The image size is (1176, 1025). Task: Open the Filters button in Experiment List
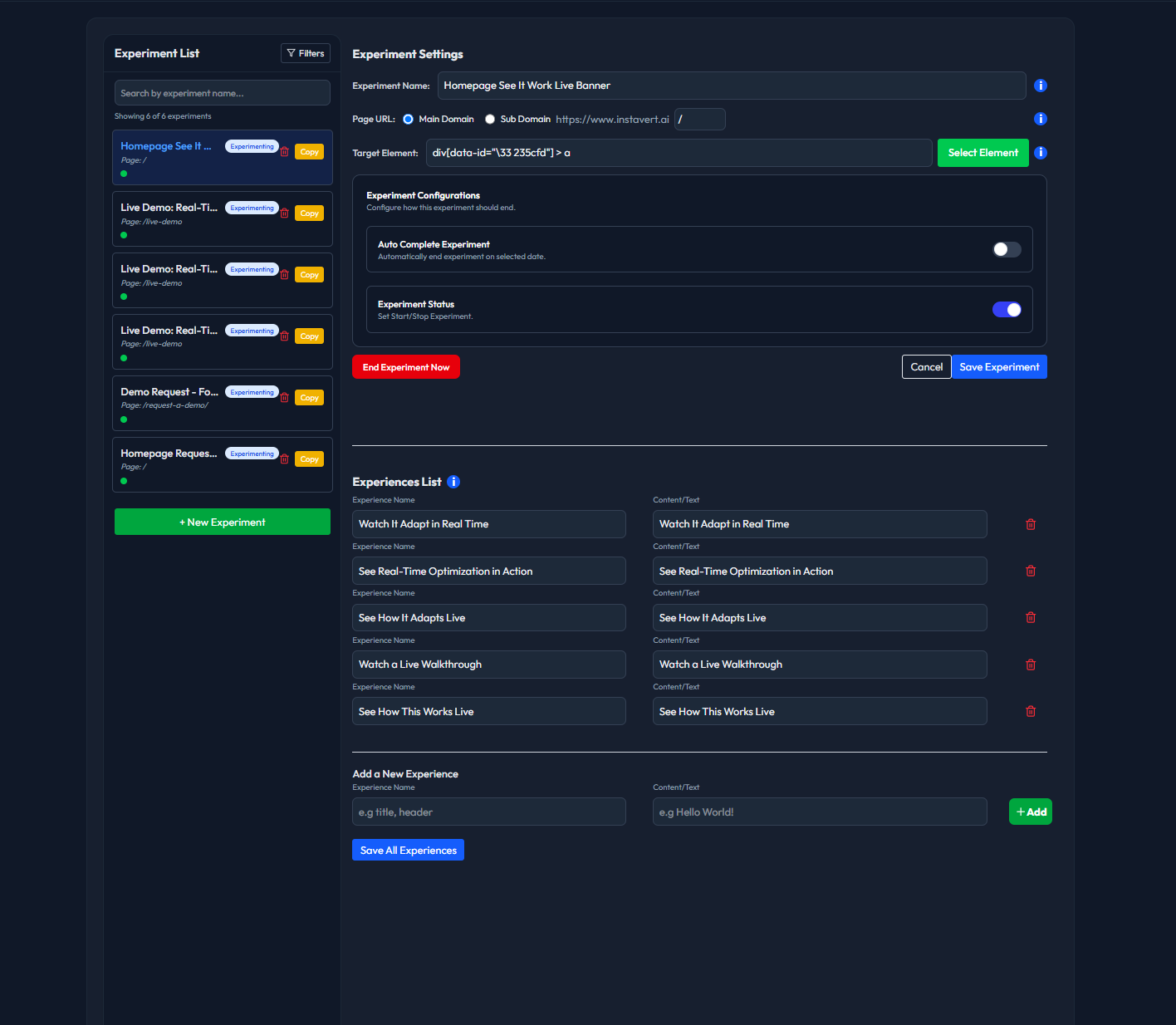click(306, 53)
